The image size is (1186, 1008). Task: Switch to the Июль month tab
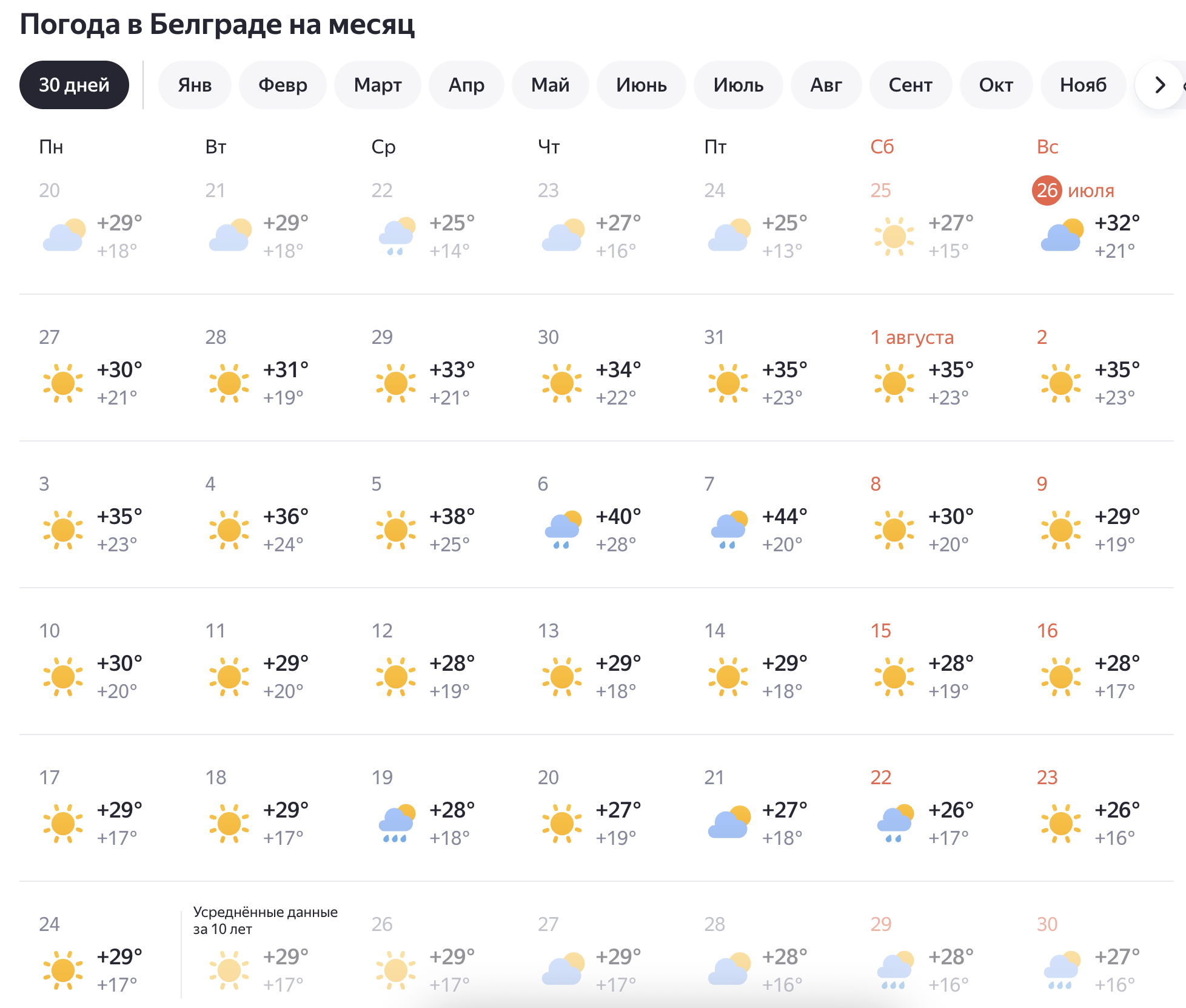738,85
